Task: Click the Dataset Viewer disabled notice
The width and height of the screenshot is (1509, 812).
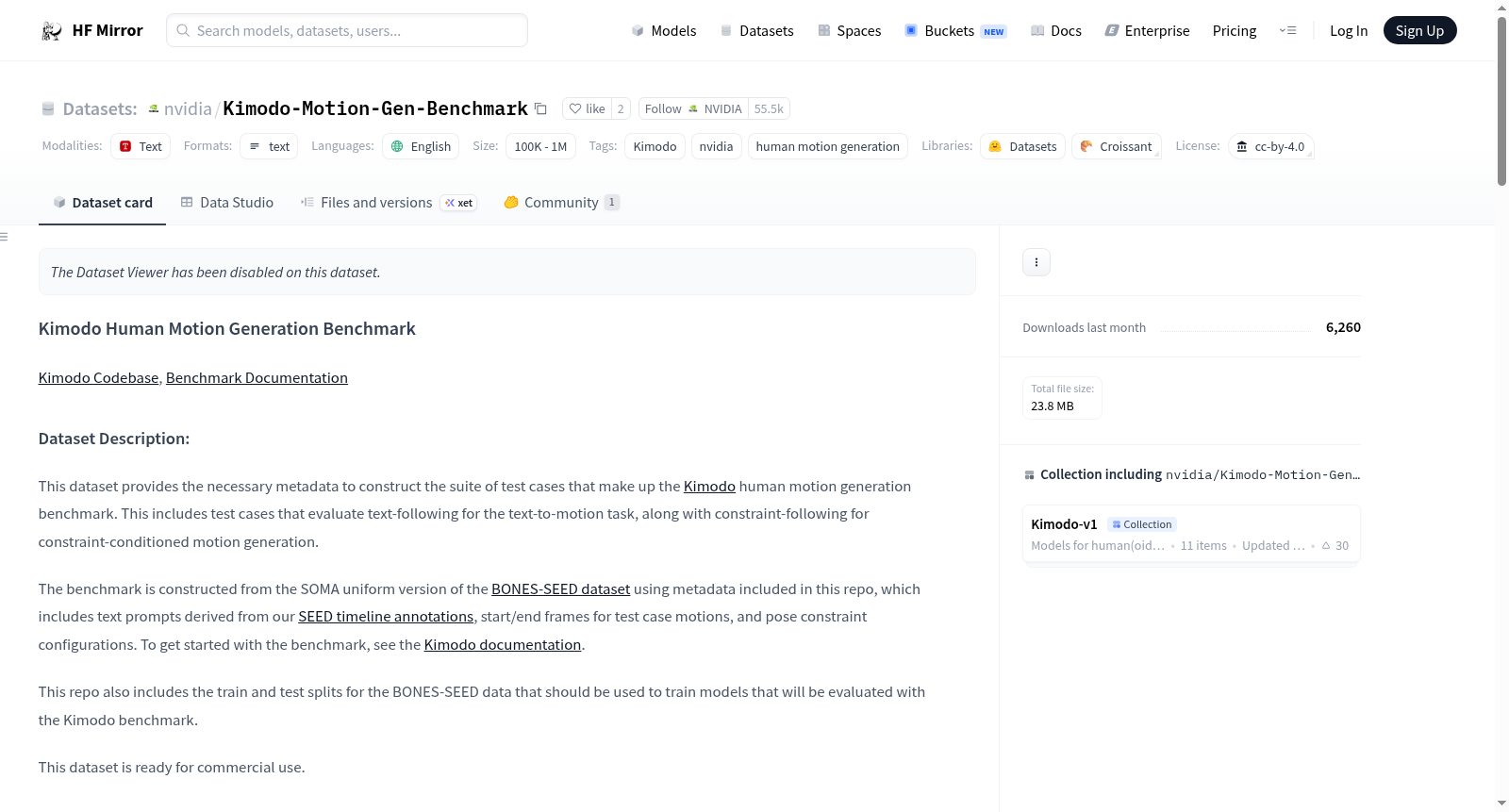Action: coord(507,272)
